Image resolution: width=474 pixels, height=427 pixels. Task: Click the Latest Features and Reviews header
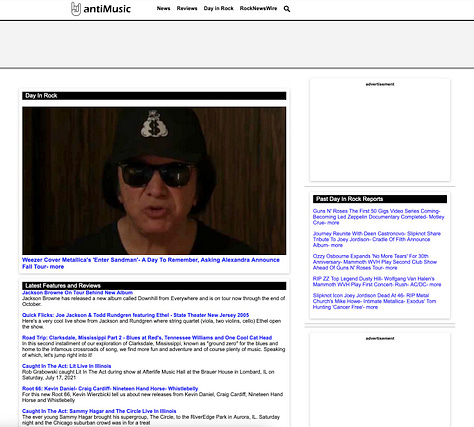tap(154, 286)
